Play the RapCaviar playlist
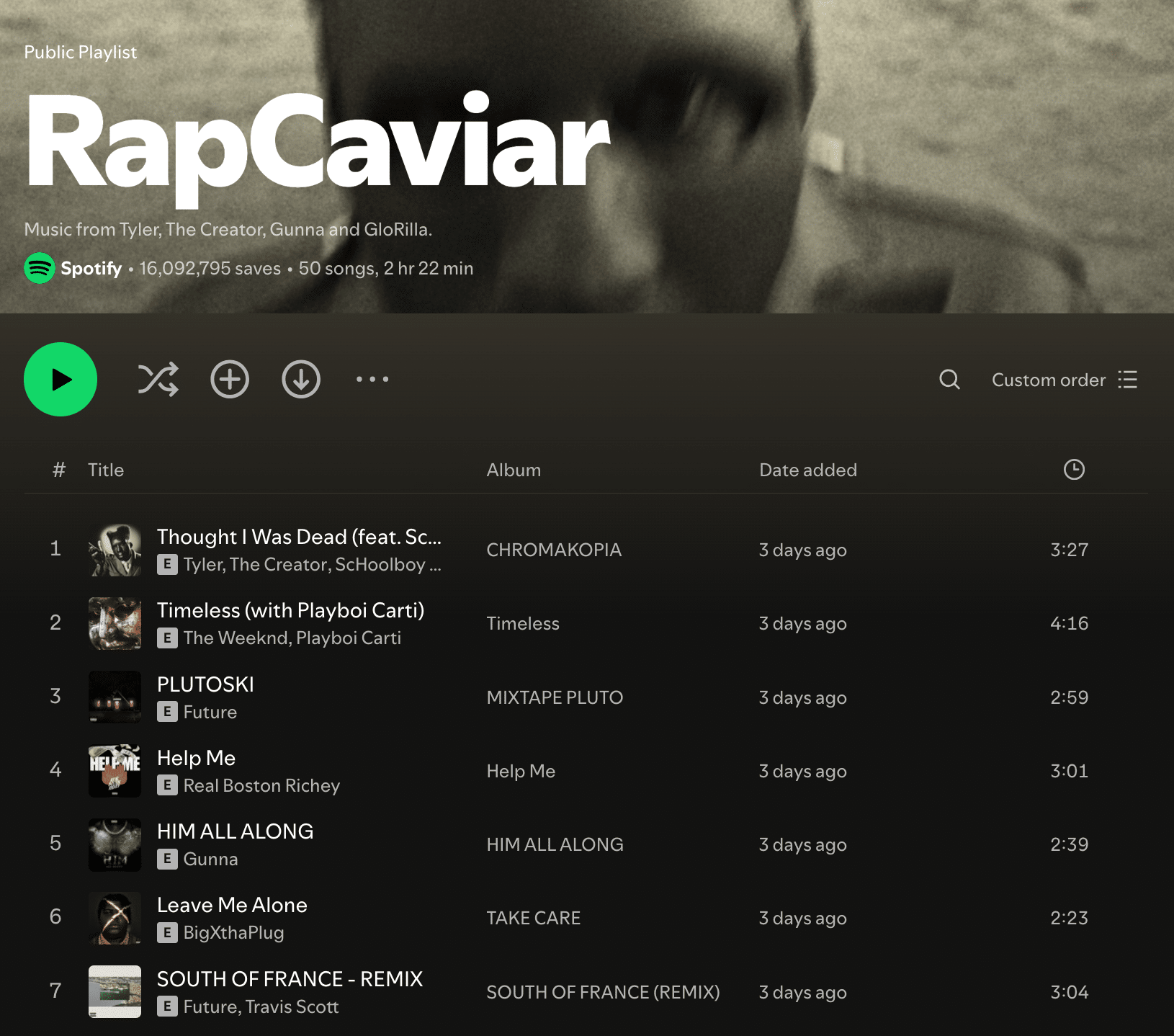1174x1036 pixels. click(61, 379)
